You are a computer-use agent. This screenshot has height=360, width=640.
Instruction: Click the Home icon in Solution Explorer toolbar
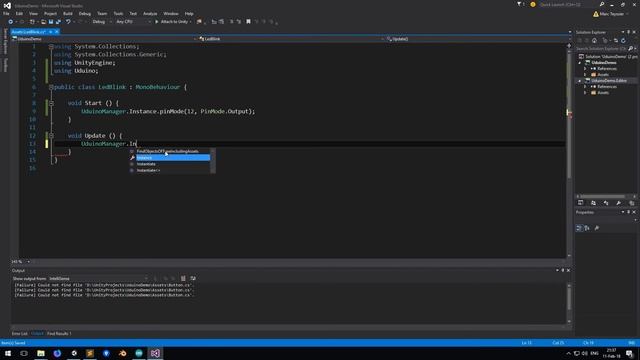594,40
